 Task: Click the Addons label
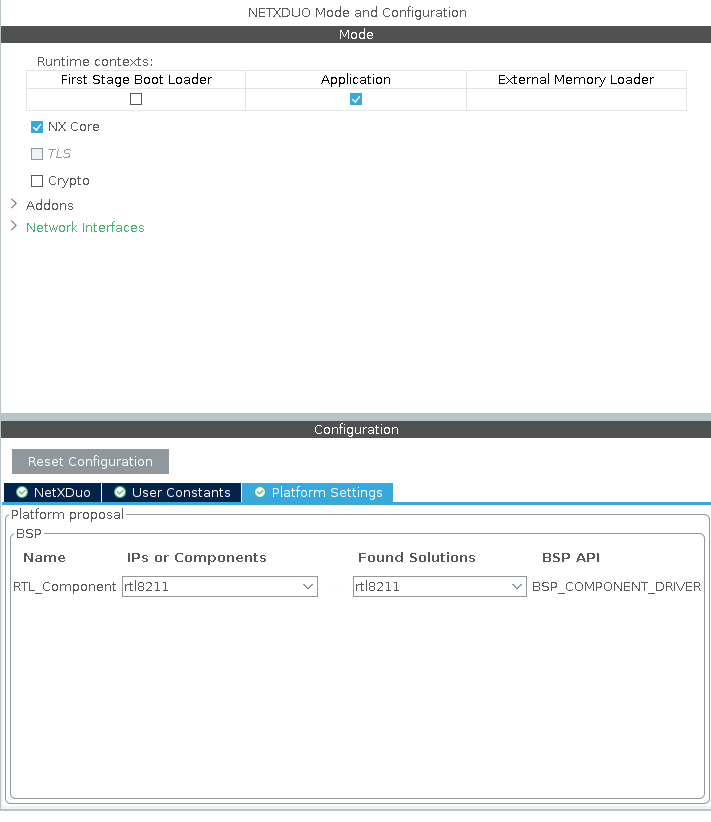click(x=50, y=205)
